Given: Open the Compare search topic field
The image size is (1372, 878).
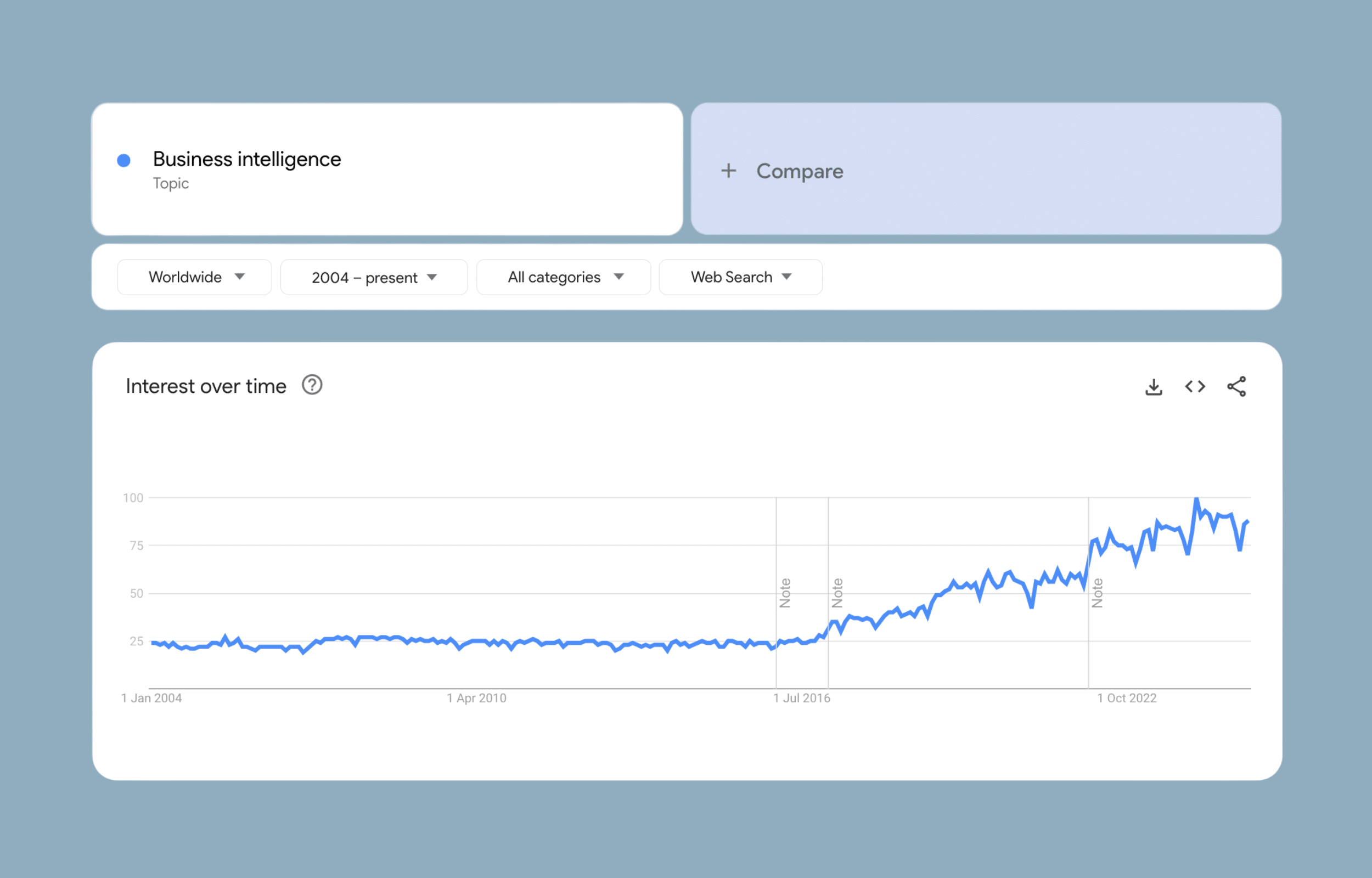Looking at the screenshot, I should (983, 169).
